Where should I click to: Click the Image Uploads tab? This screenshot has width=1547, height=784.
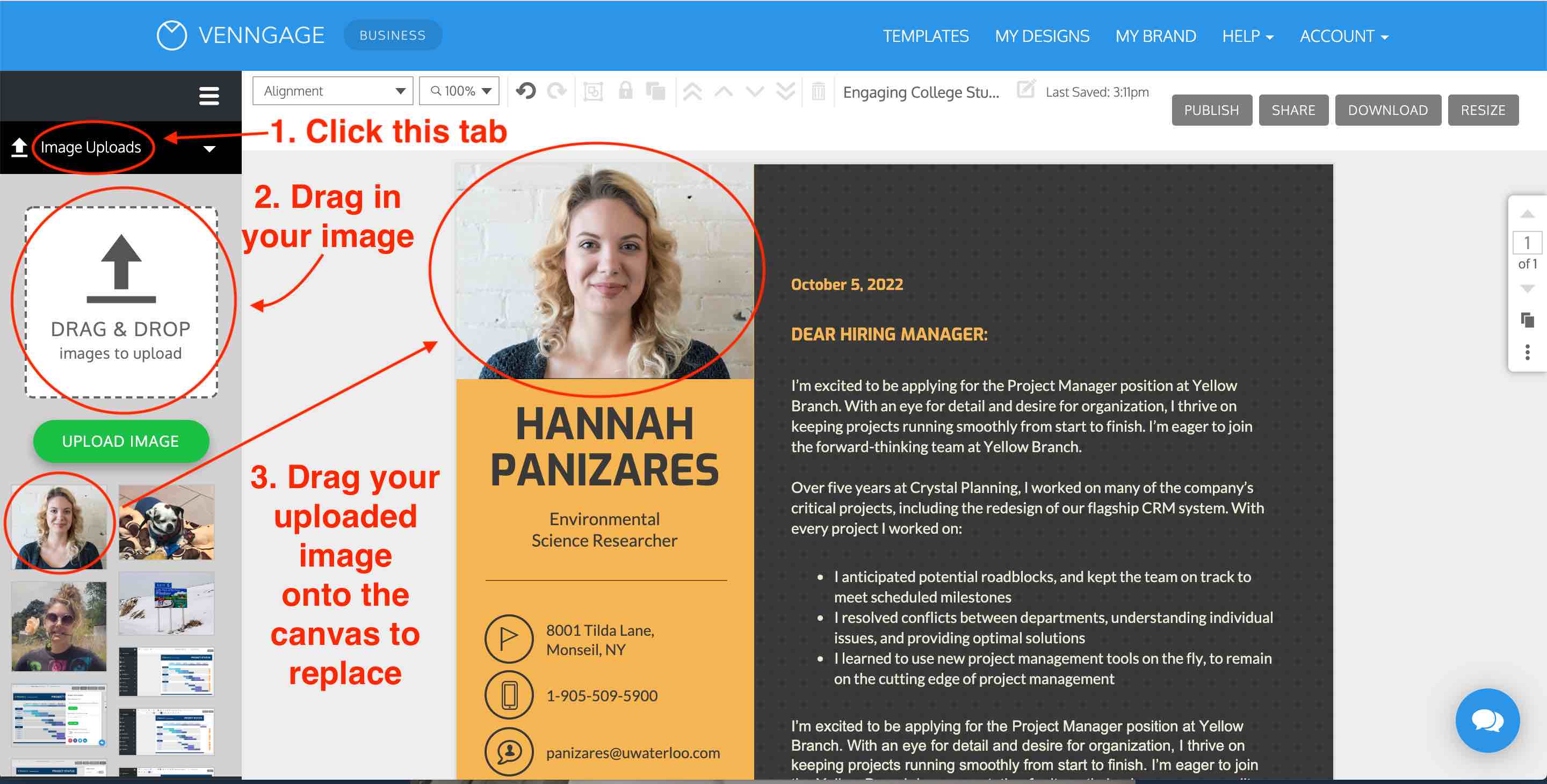[x=90, y=146]
